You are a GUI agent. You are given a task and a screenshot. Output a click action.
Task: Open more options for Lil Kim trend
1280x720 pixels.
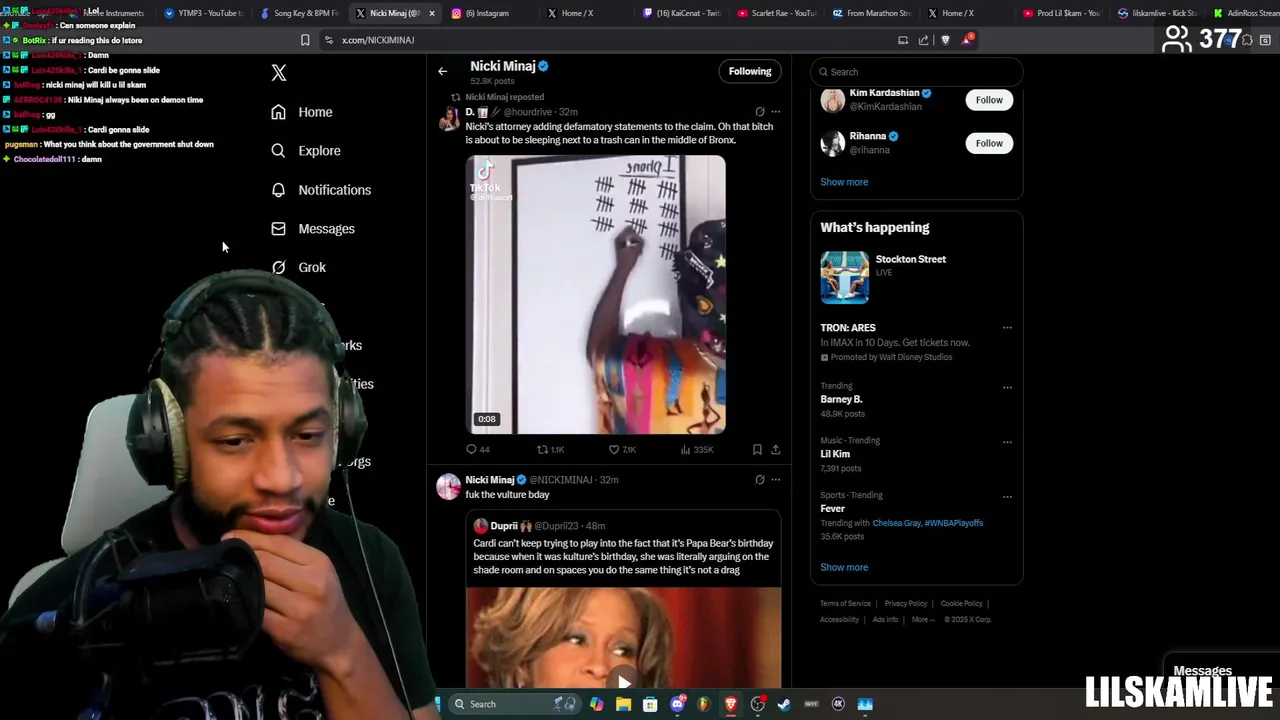pos(1007,442)
